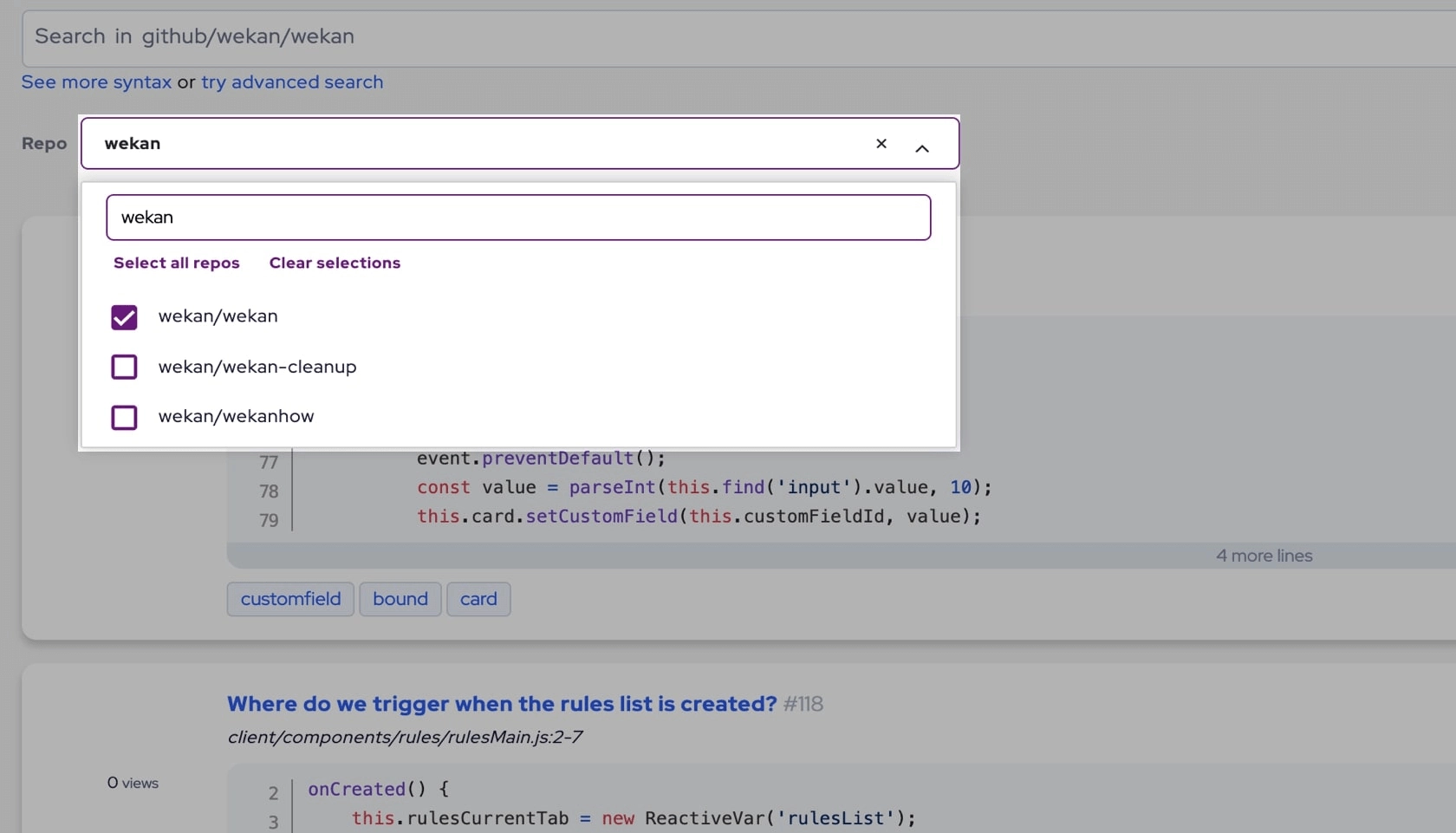Open the See more syntax link
The height and width of the screenshot is (833, 1456).
click(96, 82)
